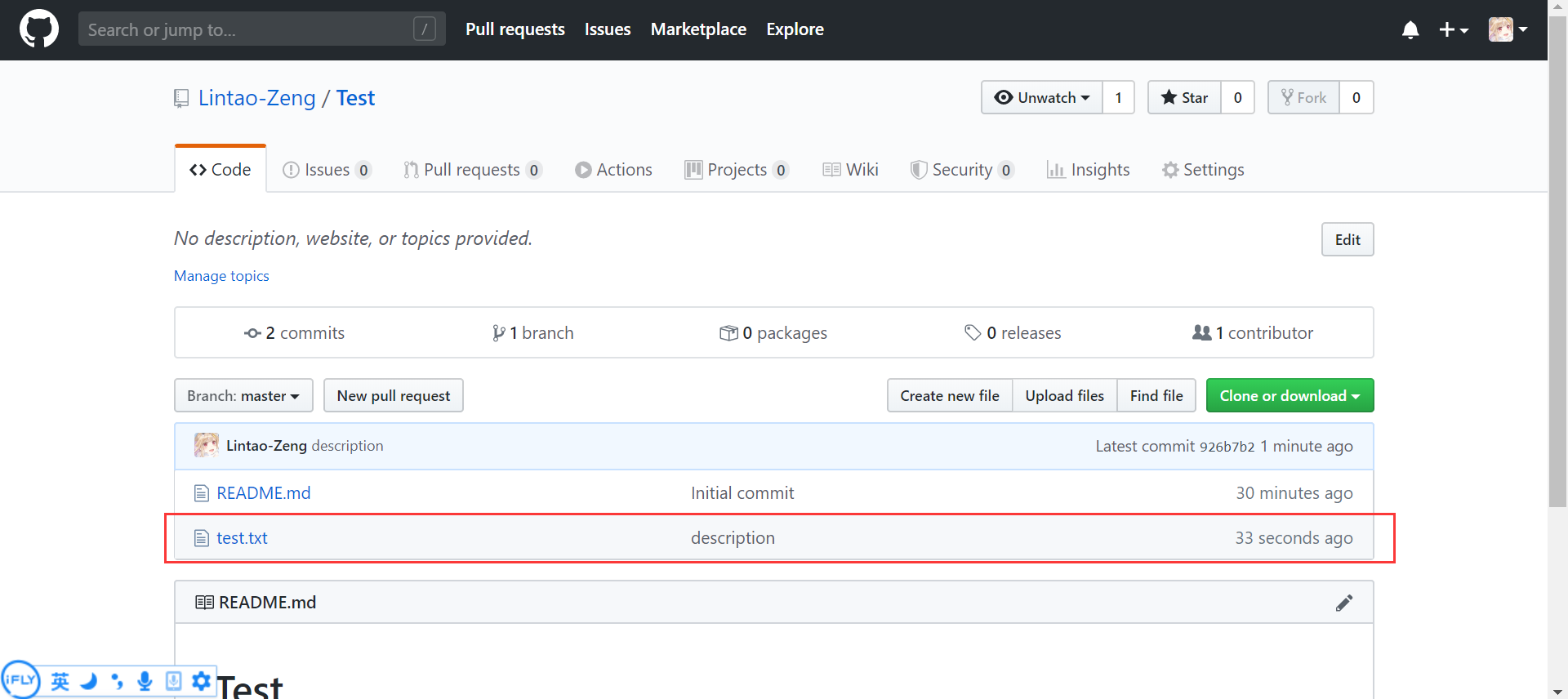This screenshot has height=699, width=1568.
Task: Expand Clone or download
Action: pyautogui.click(x=1290, y=395)
